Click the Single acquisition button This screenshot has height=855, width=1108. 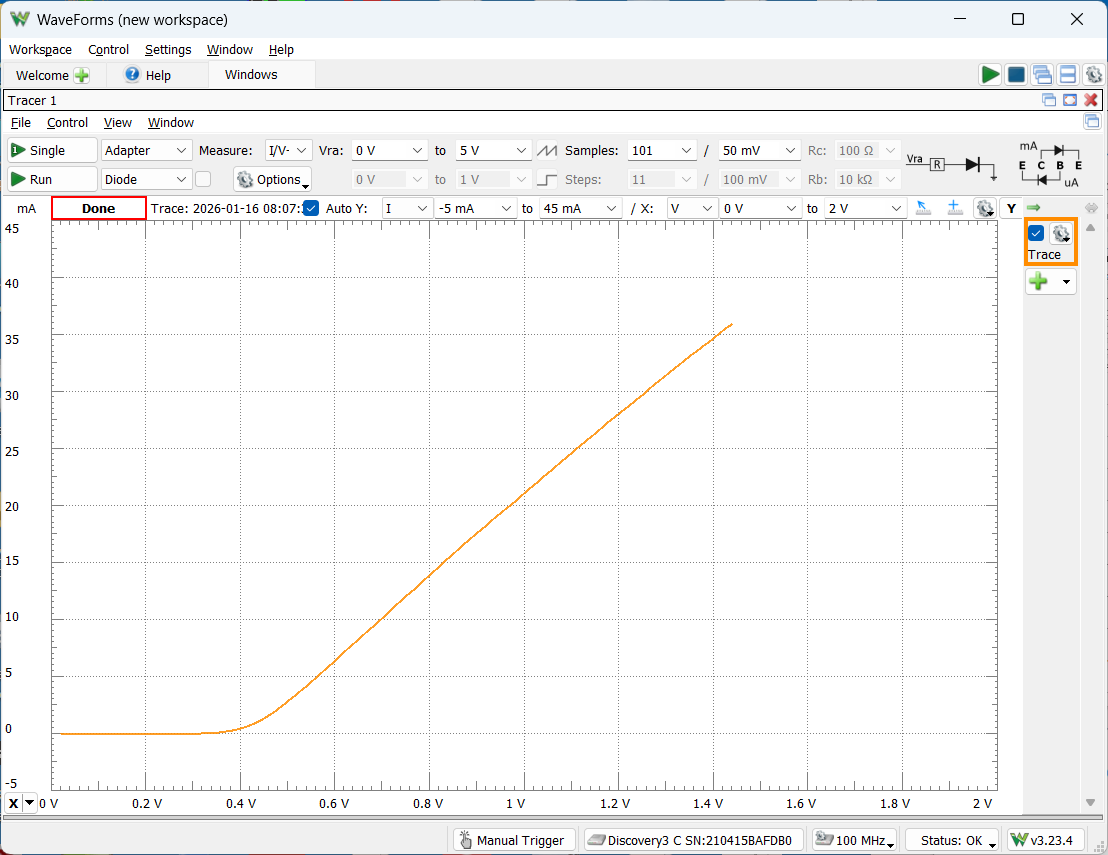coord(52,150)
